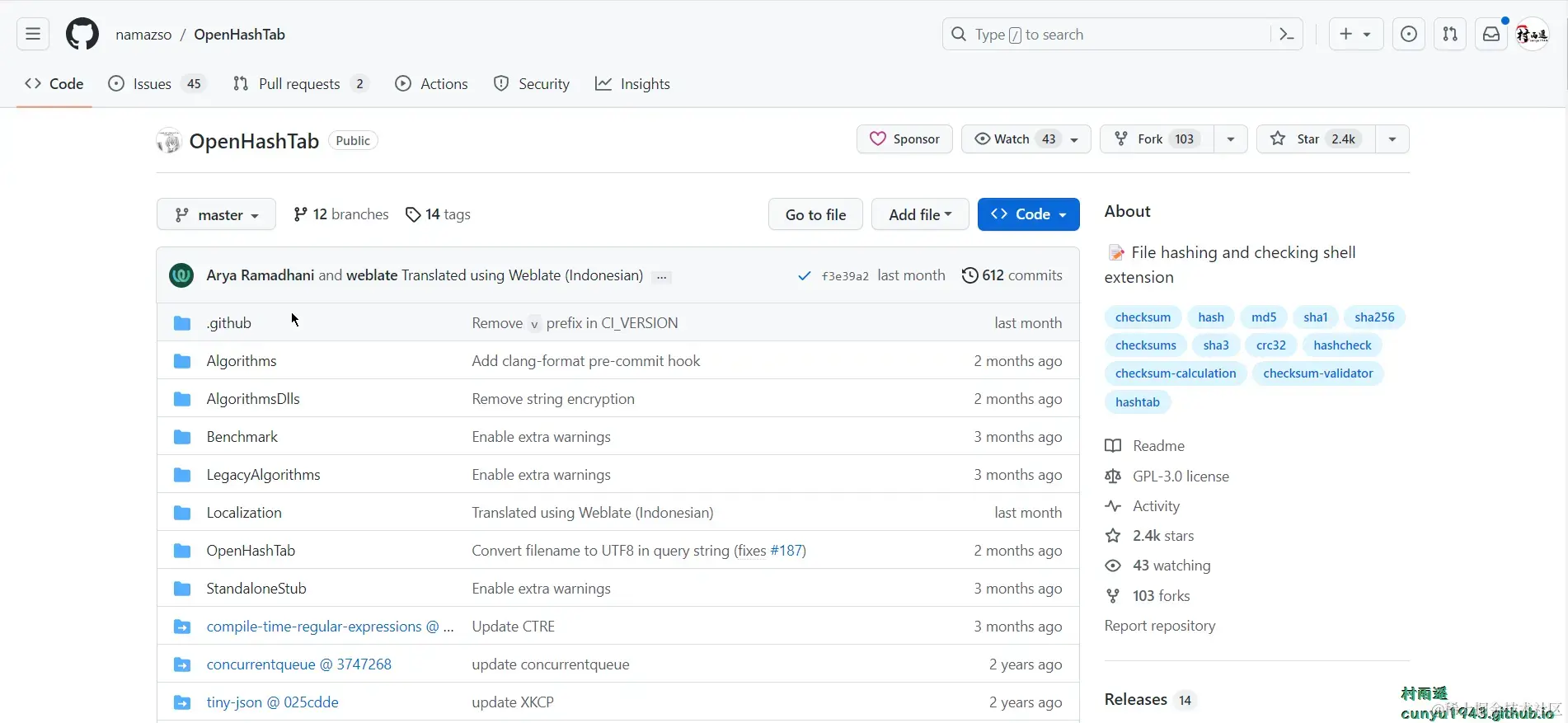Click the tags icon next to 14 tags
The height and width of the screenshot is (723, 1568).
[413, 215]
